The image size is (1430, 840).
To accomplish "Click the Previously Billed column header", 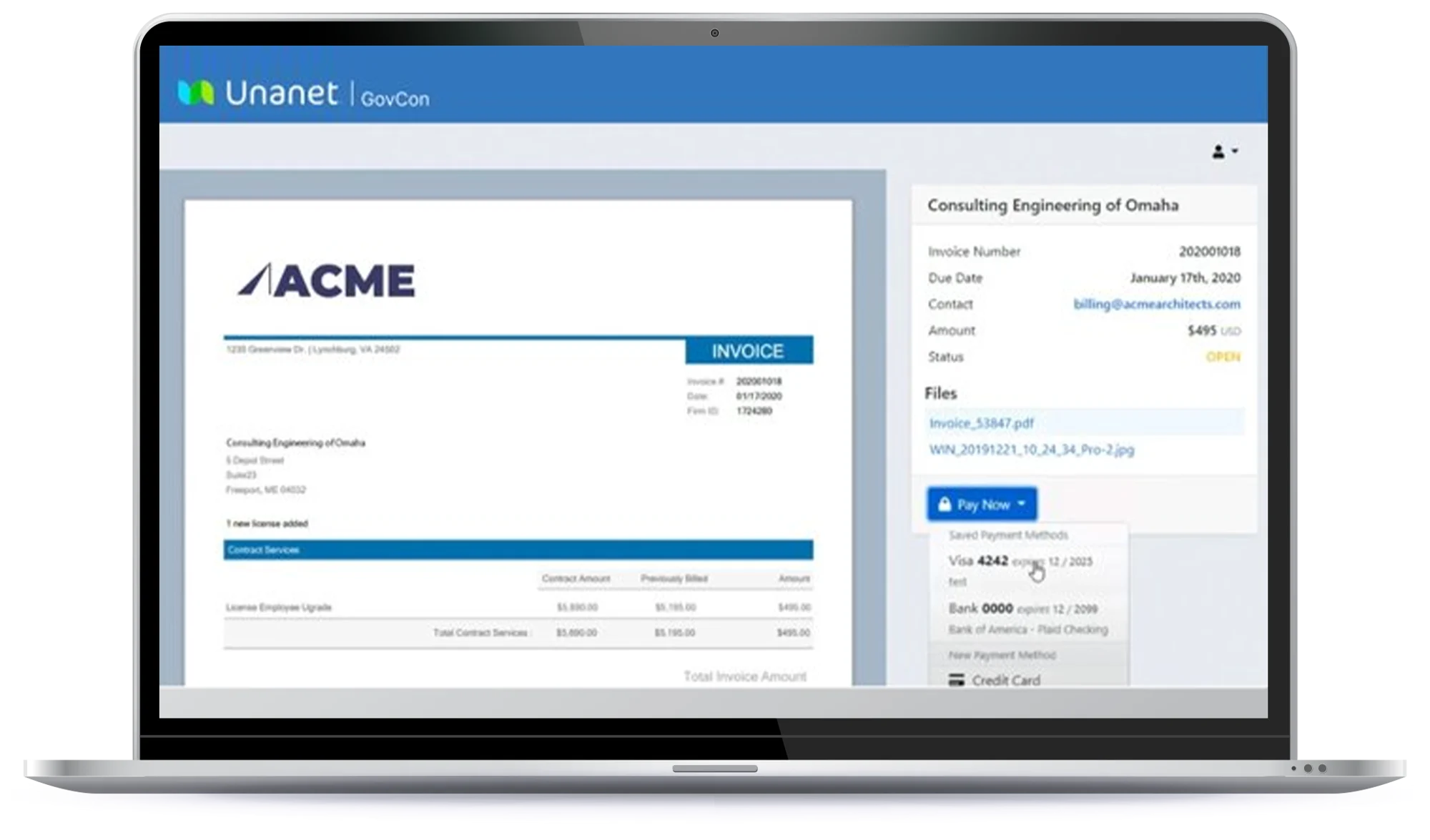I will coord(674,578).
